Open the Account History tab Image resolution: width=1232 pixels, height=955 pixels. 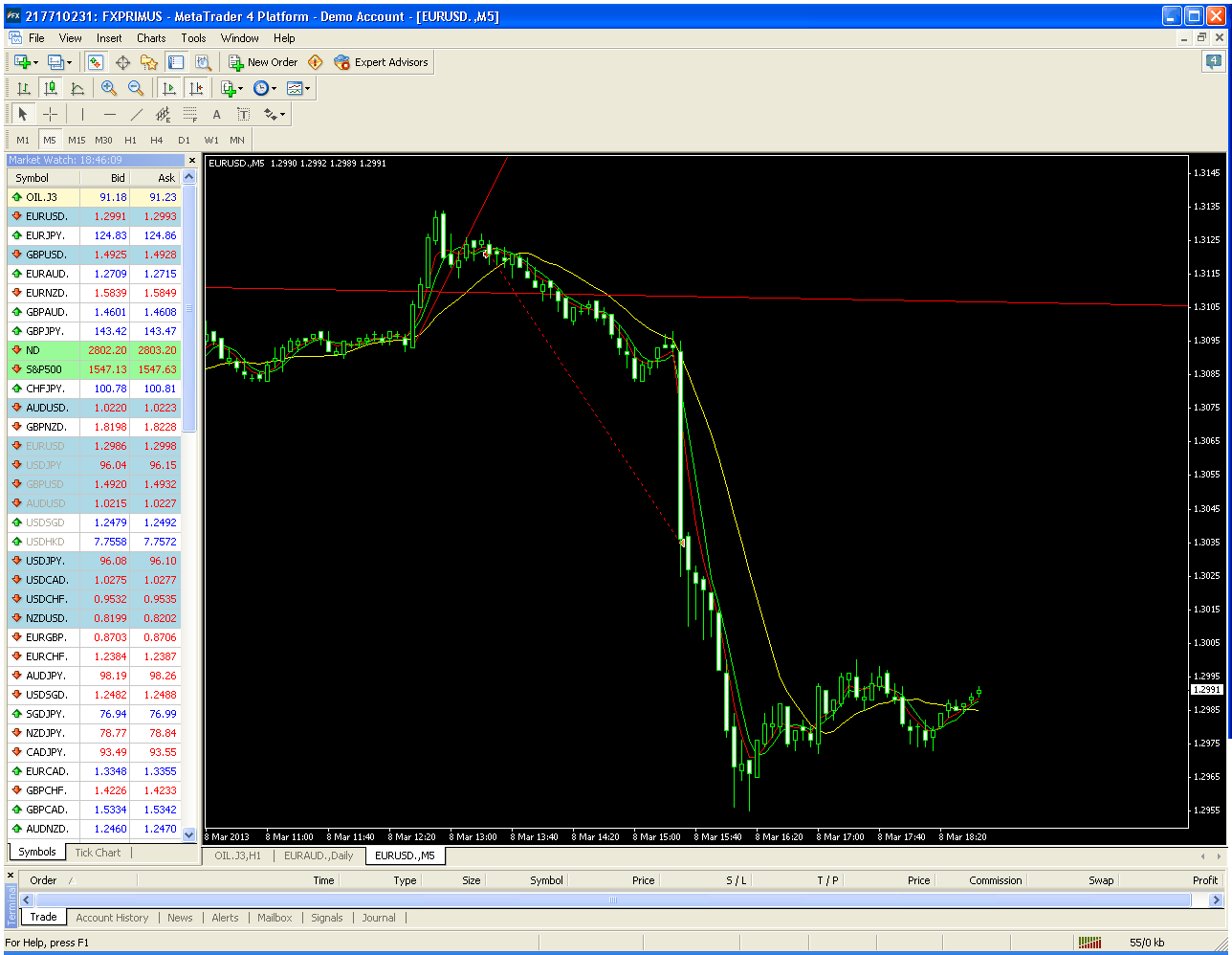[x=112, y=918]
